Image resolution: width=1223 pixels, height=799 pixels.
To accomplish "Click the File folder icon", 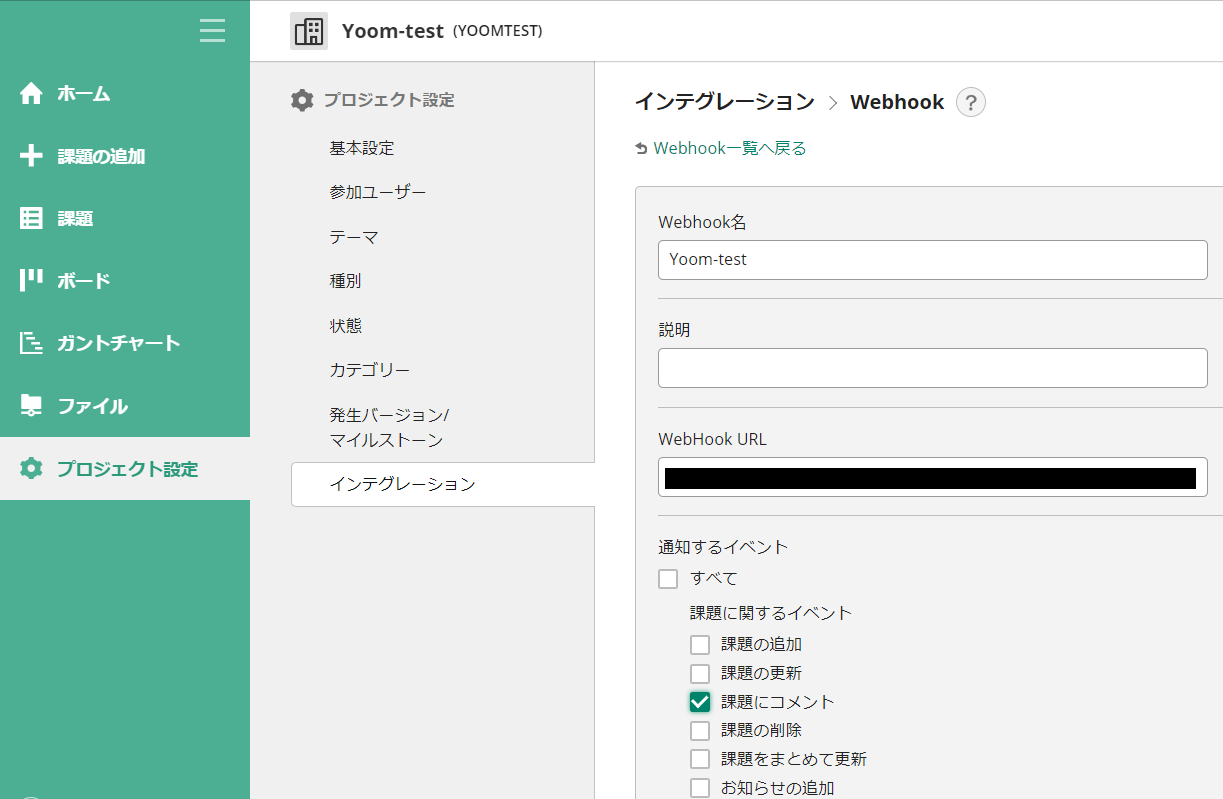I will 32,405.
